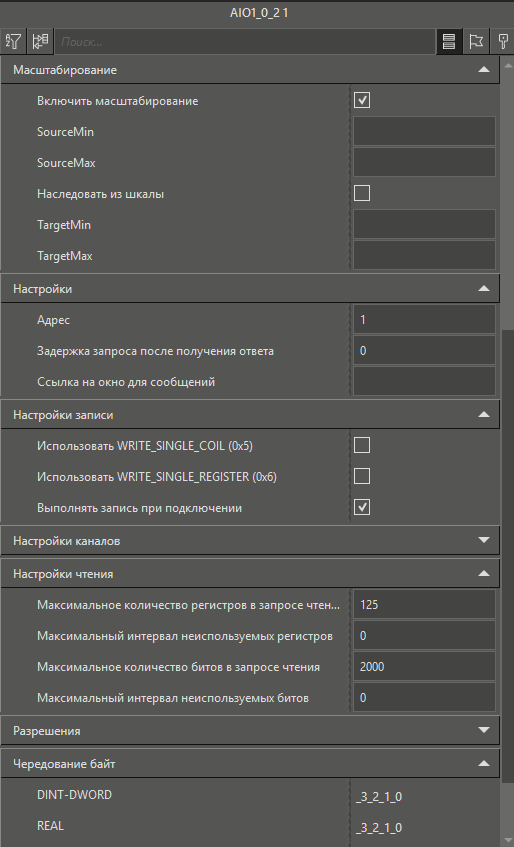Click the AIO1_0_2 1 panel title

click(x=259, y=13)
